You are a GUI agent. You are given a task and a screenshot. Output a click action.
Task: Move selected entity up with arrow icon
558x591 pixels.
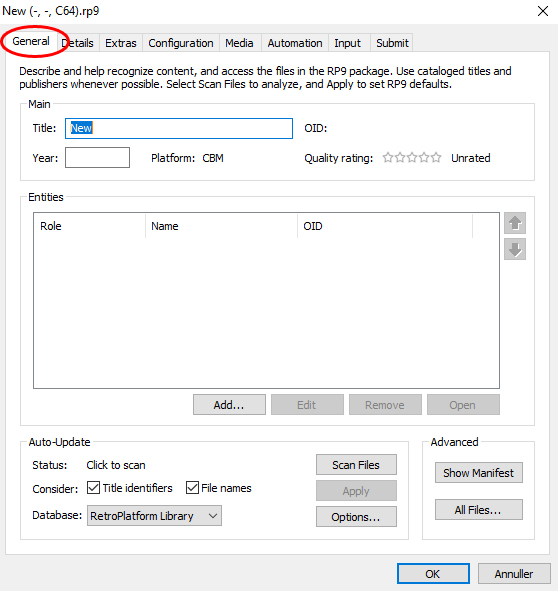[515, 223]
